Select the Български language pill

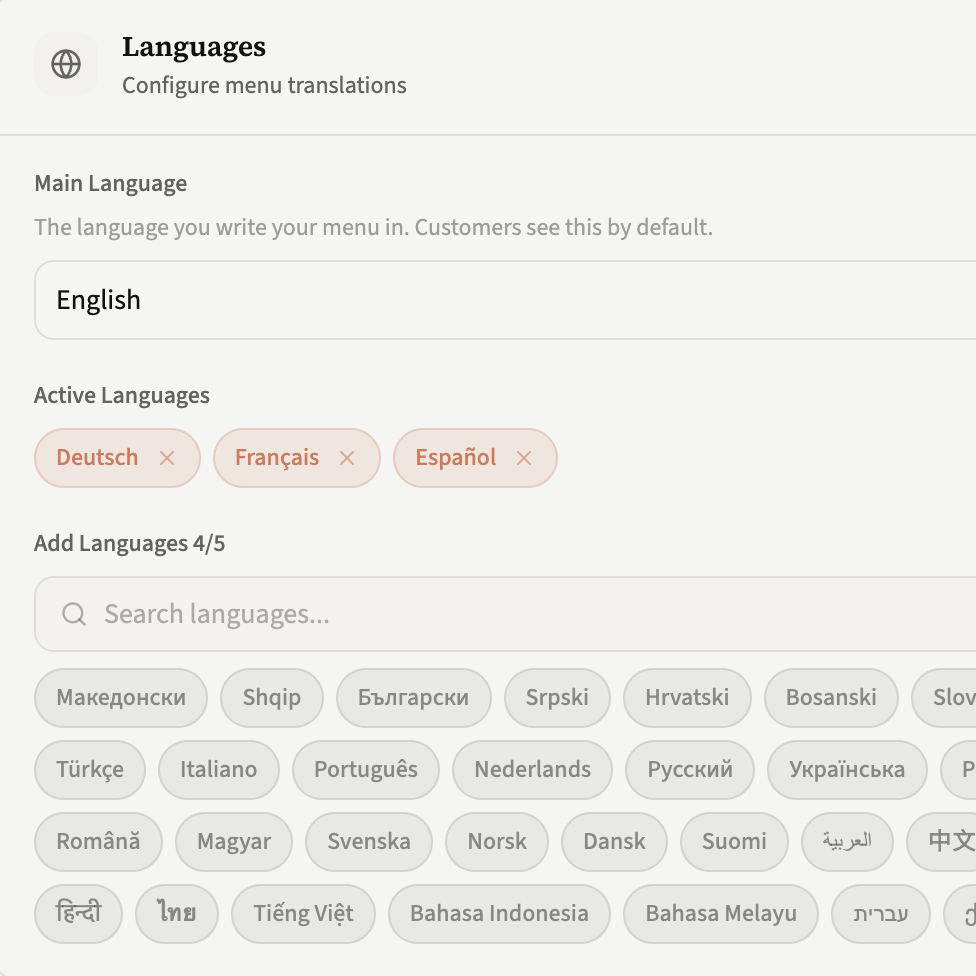413,698
